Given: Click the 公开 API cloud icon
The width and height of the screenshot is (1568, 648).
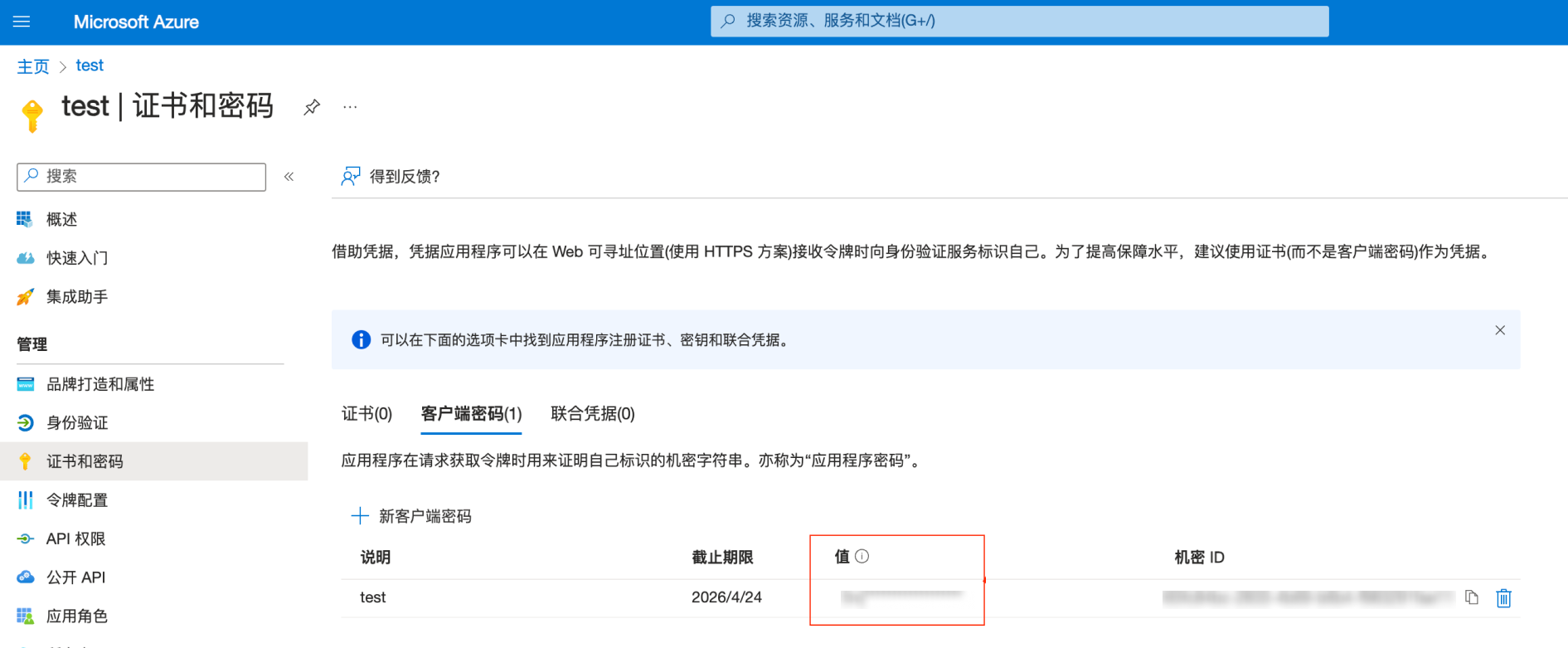Looking at the screenshot, I should coord(25,577).
